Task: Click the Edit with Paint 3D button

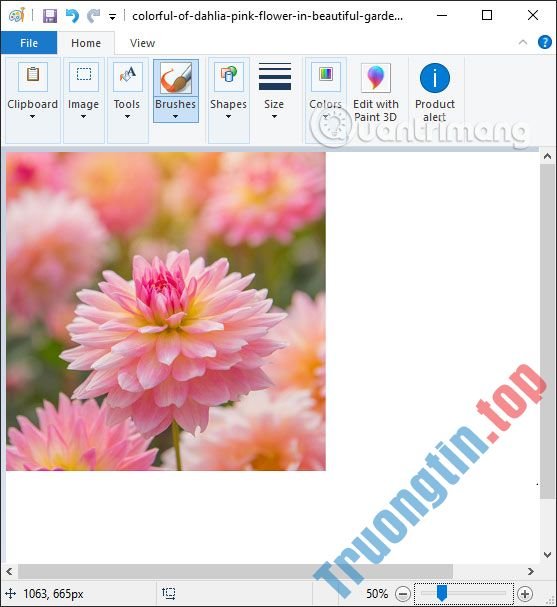Action: click(x=375, y=93)
